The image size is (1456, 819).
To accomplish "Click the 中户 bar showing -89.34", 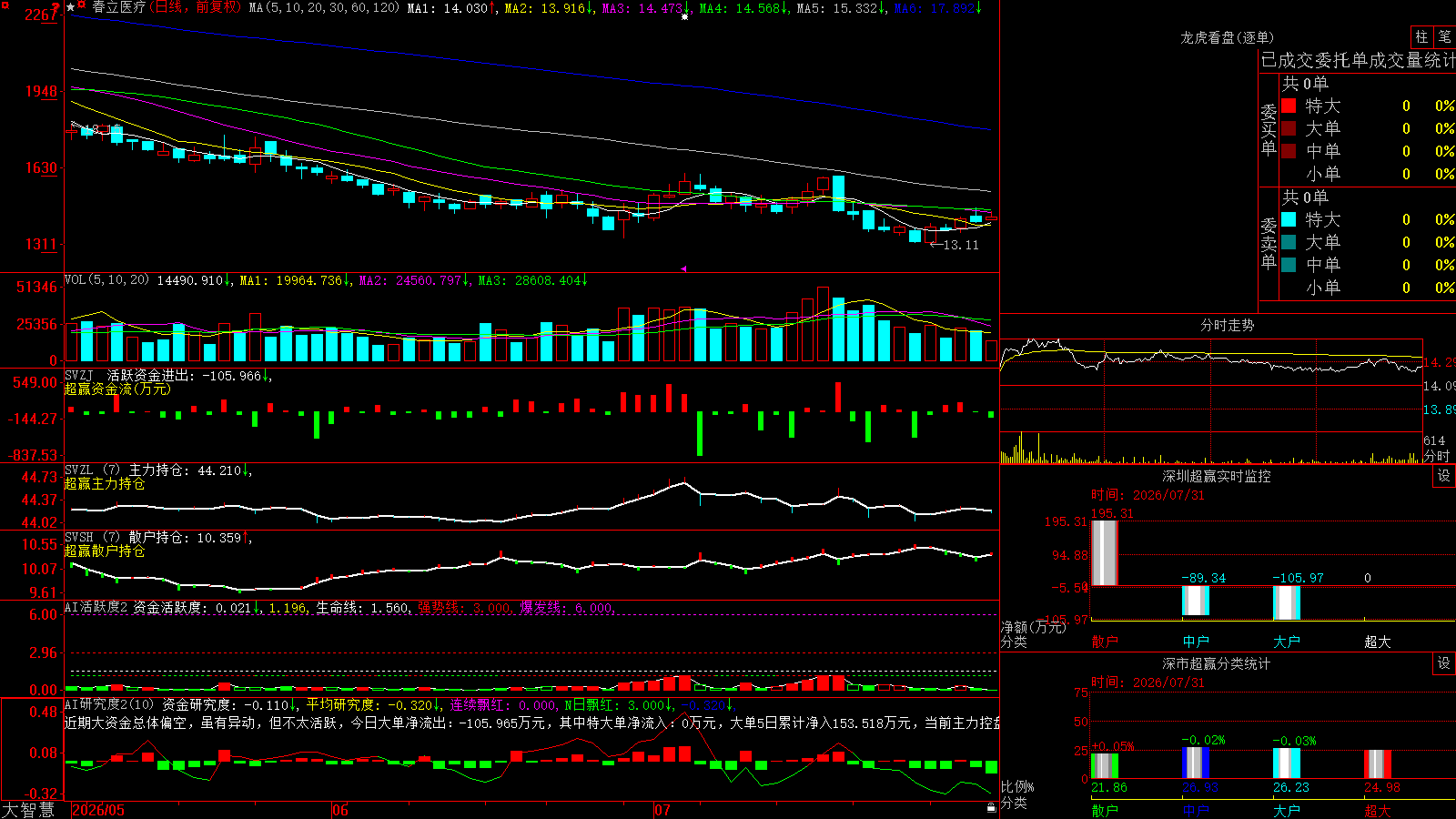I will point(1196,601).
